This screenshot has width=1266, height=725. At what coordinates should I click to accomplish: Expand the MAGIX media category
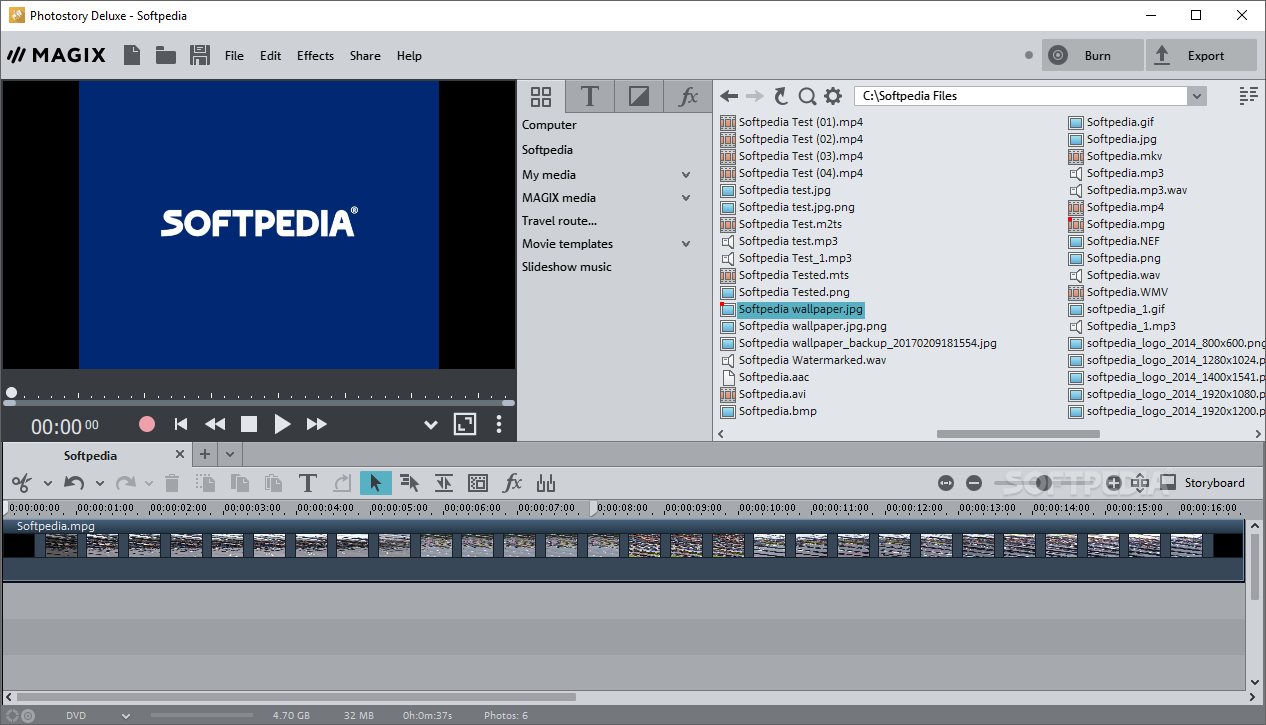click(x=686, y=198)
